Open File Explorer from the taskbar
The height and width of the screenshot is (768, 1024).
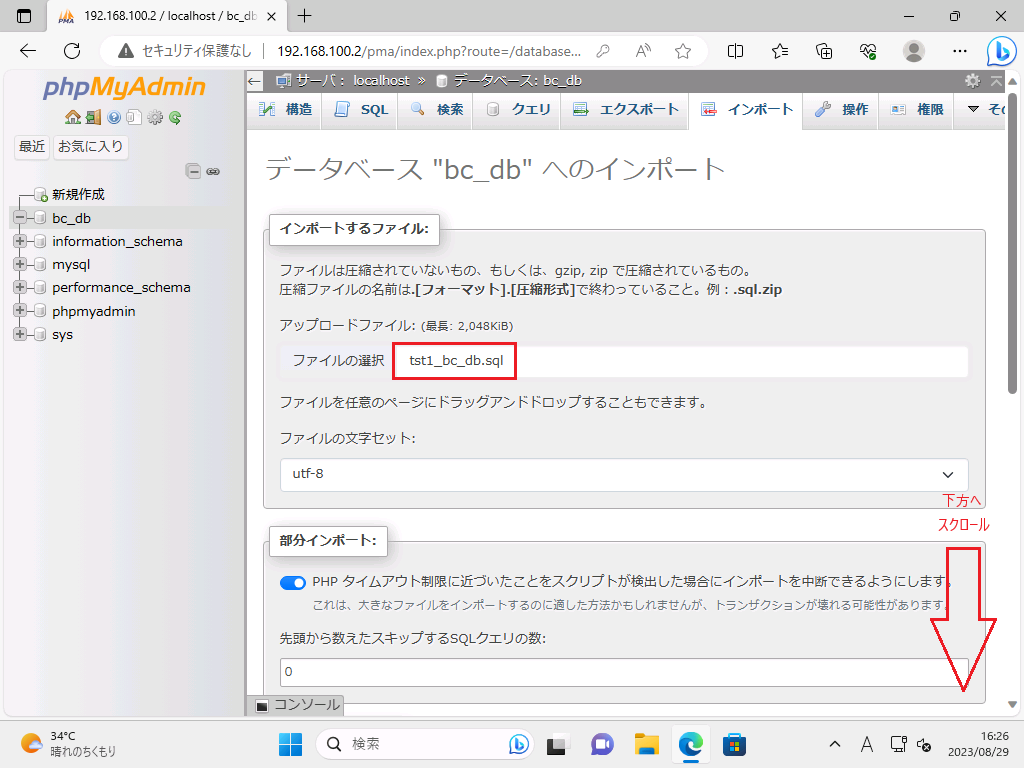pyautogui.click(x=647, y=744)
